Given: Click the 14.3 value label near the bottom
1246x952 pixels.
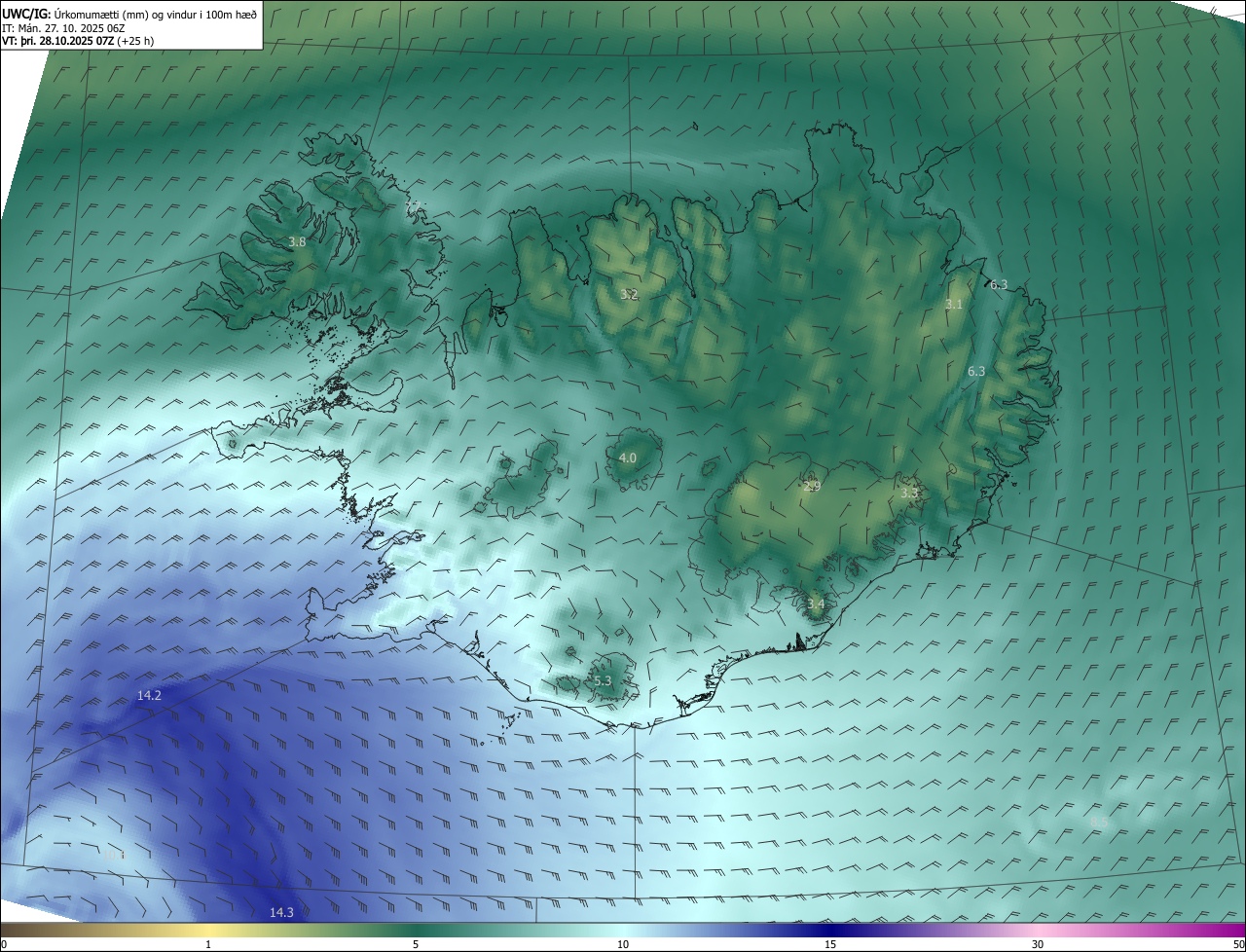Looking at the screenshot, I should tap(281, 912).
